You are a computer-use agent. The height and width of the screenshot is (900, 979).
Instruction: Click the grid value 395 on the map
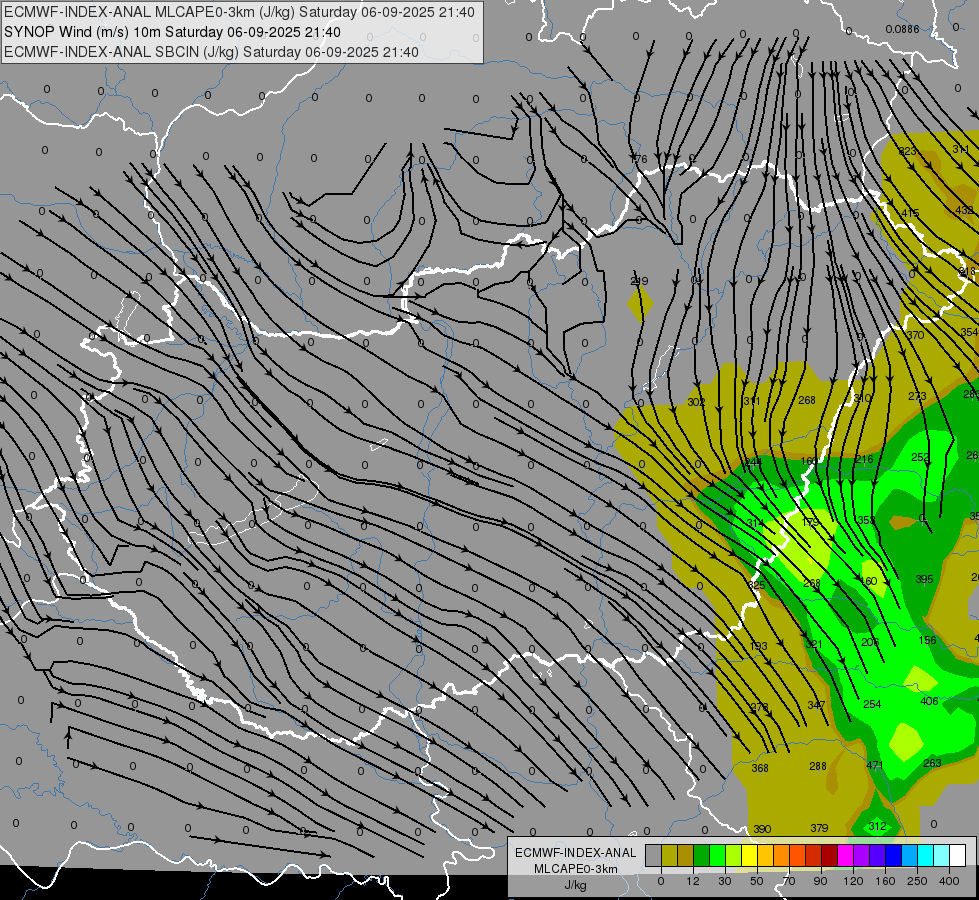[x=924, y=580]
